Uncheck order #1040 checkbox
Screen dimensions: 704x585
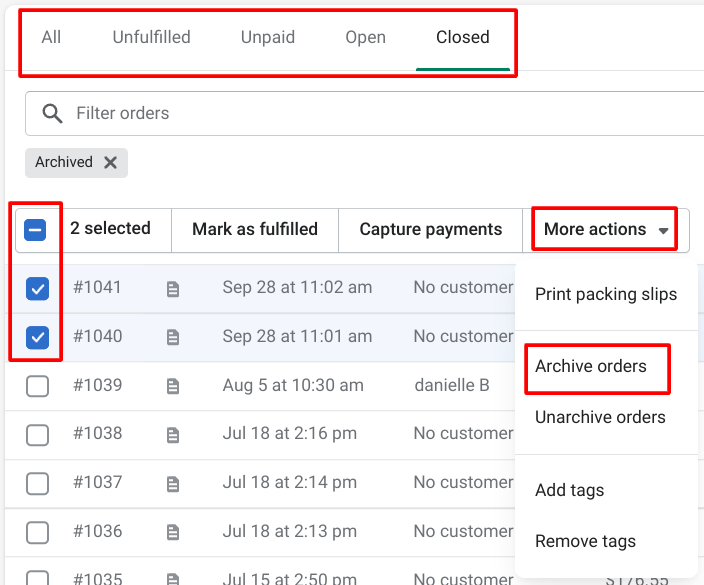tap(37, 337)
